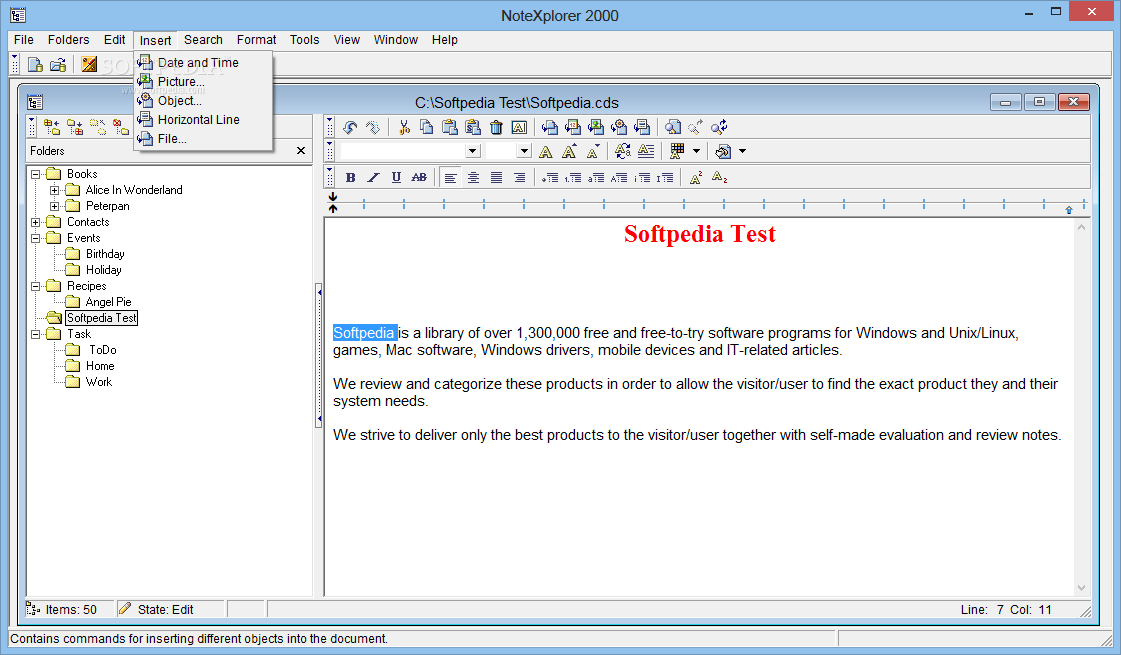
Task: Choose Horizontal Line from Insert menu
Action: point(203,119)
